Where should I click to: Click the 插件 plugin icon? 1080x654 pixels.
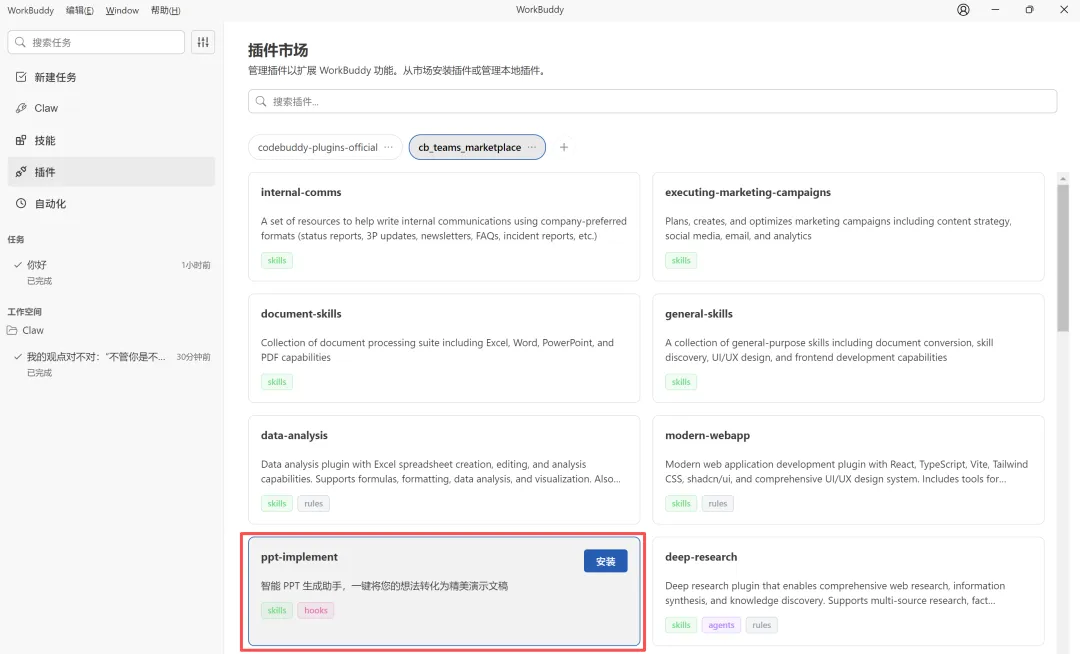coord(21,172)
